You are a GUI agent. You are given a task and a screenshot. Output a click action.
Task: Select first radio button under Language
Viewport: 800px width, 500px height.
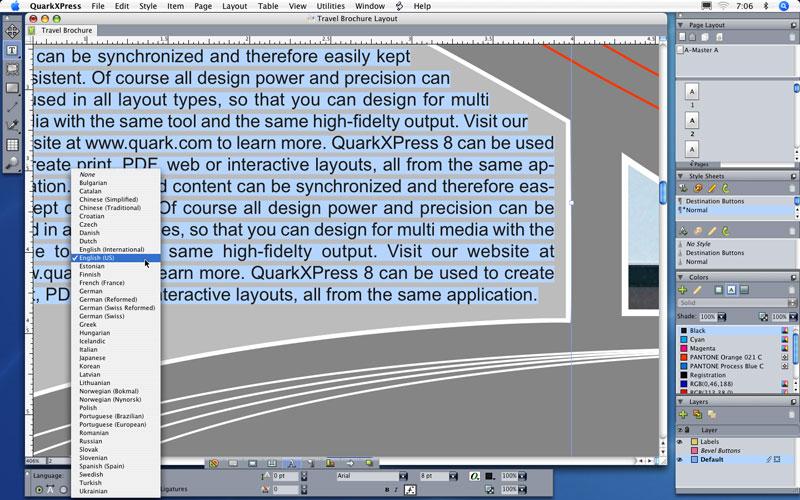point(39,490)
